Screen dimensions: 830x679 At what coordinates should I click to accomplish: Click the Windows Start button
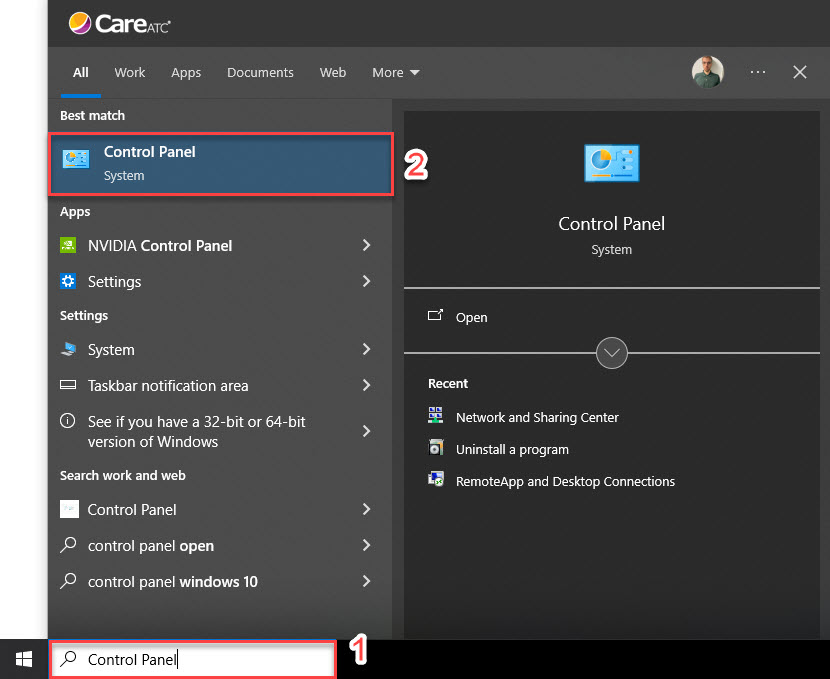pos(24,659)
